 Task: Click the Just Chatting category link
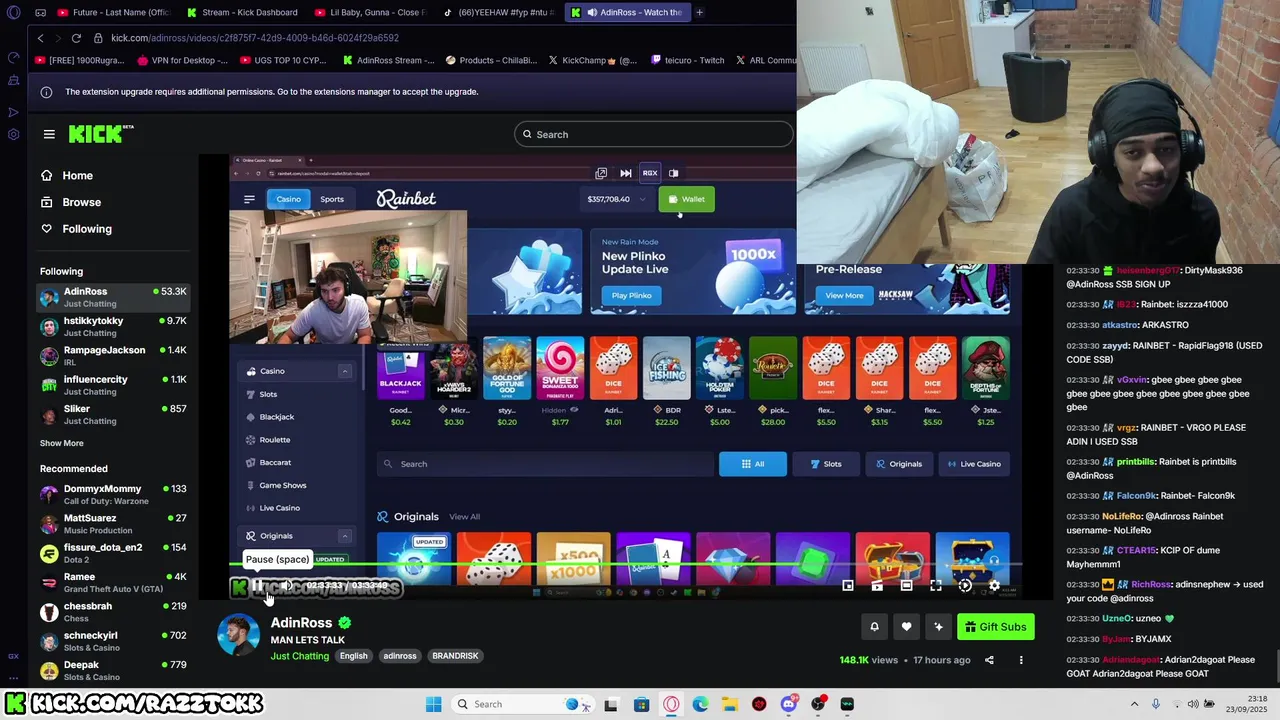point(299,656)
